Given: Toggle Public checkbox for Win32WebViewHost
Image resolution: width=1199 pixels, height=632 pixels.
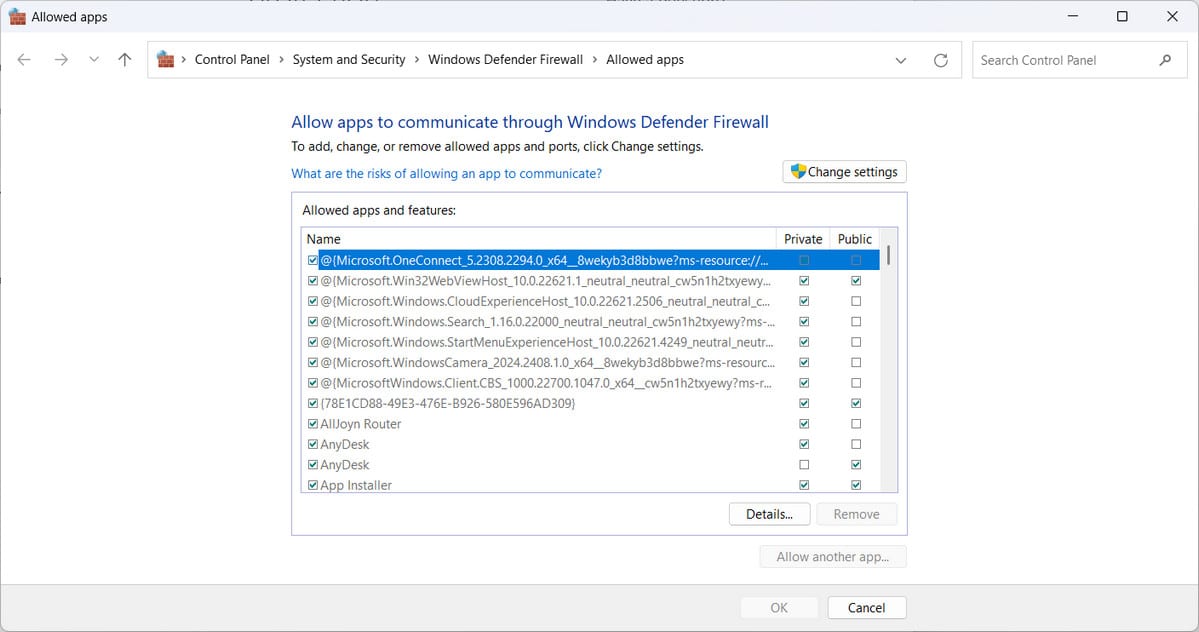Looking at the screenshot, I should pyautogui.click(x=856, y=281).
